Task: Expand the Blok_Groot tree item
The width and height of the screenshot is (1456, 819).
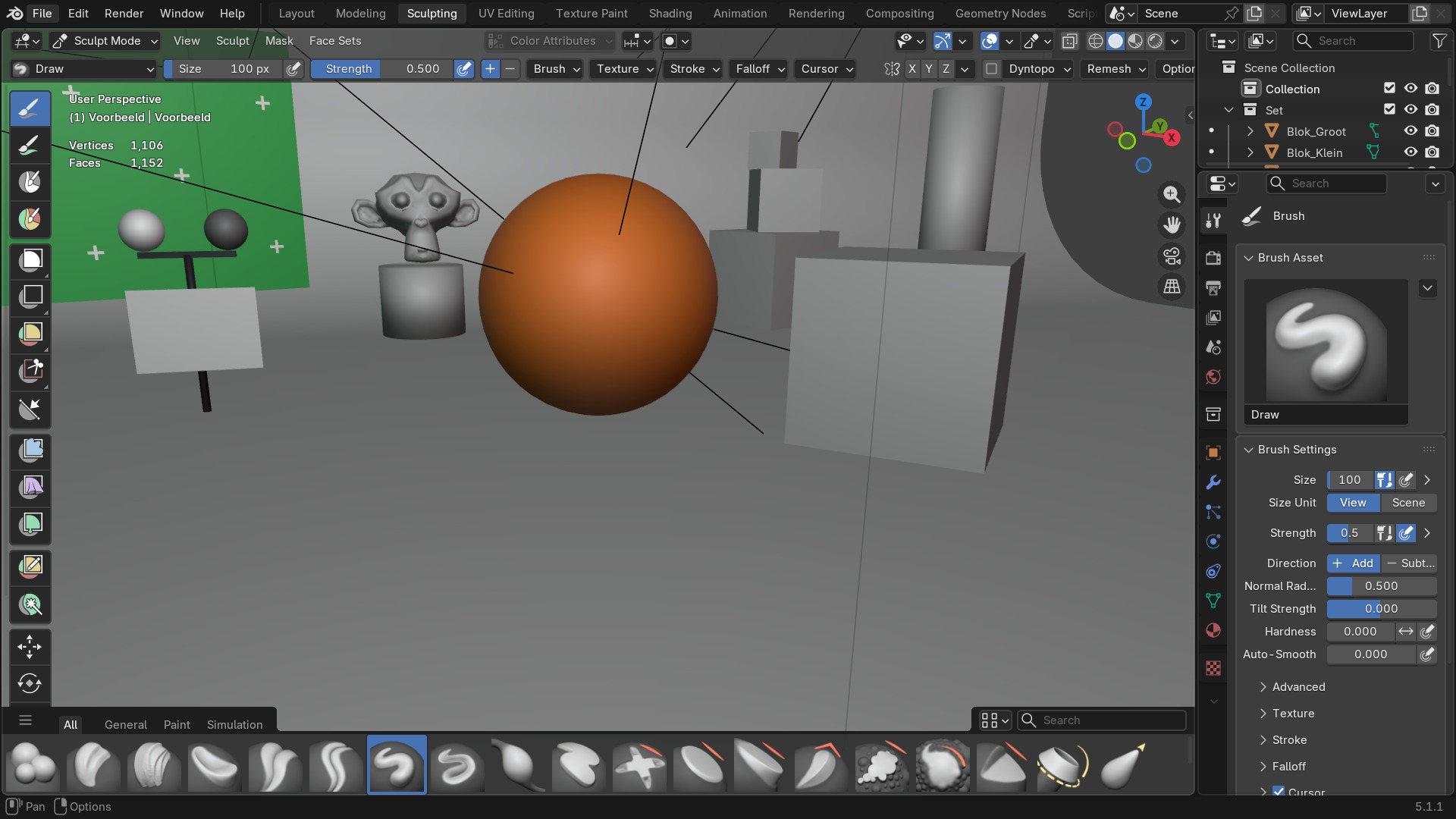Action: [1250, 131]
